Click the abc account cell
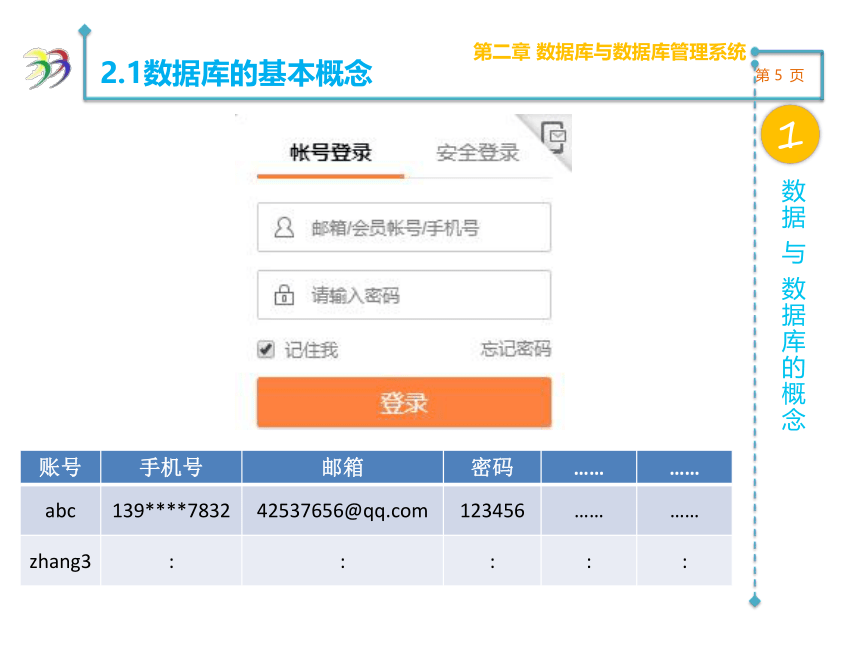860x645 pixels. (x=60, y=511)
